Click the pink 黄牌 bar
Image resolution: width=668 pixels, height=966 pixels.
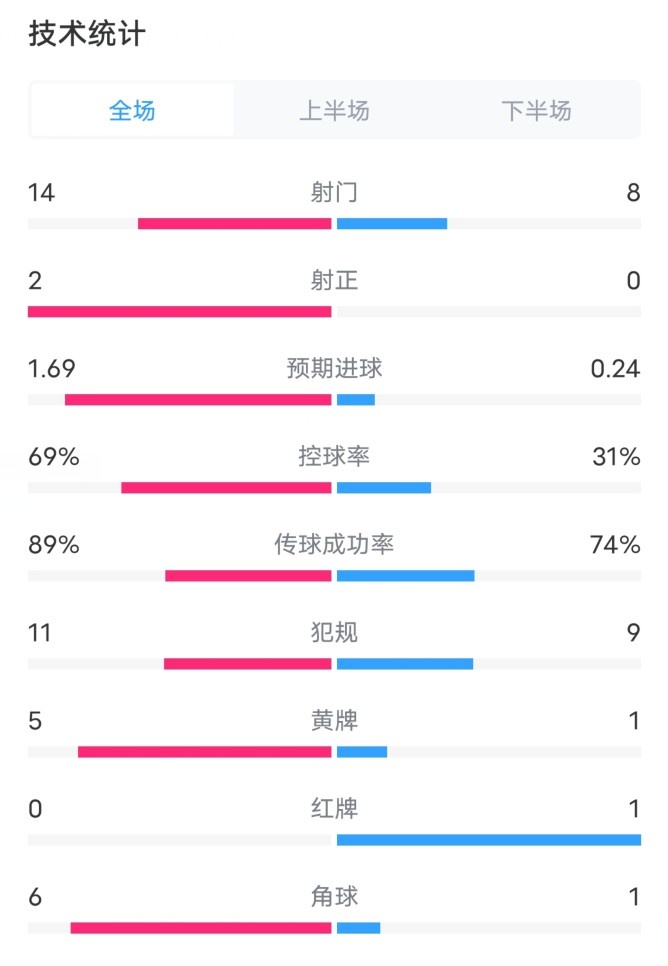[204, 752]
